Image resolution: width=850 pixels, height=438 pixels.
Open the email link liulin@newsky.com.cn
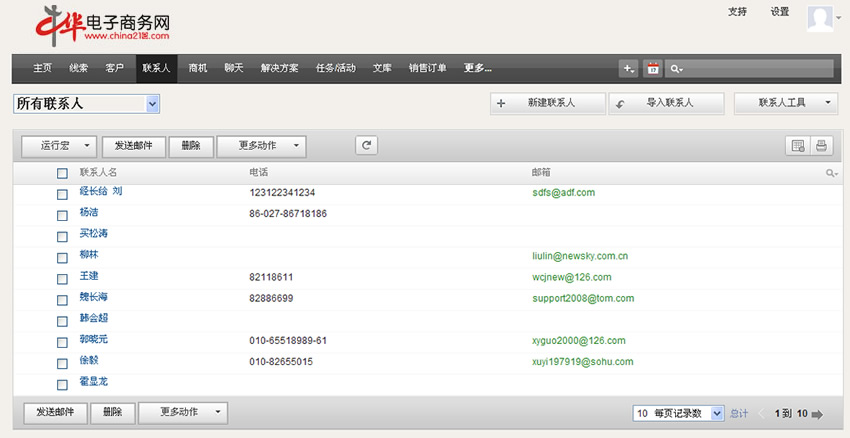pos(580,256)
